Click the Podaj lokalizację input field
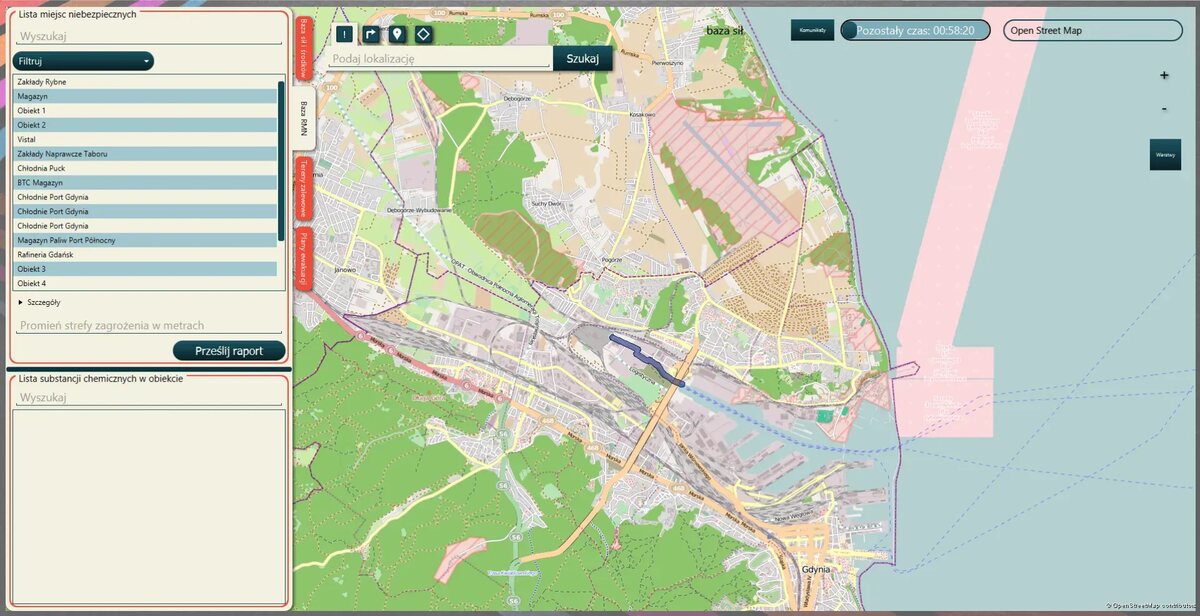Screen dimensions: 1200x616 point(440,58)
